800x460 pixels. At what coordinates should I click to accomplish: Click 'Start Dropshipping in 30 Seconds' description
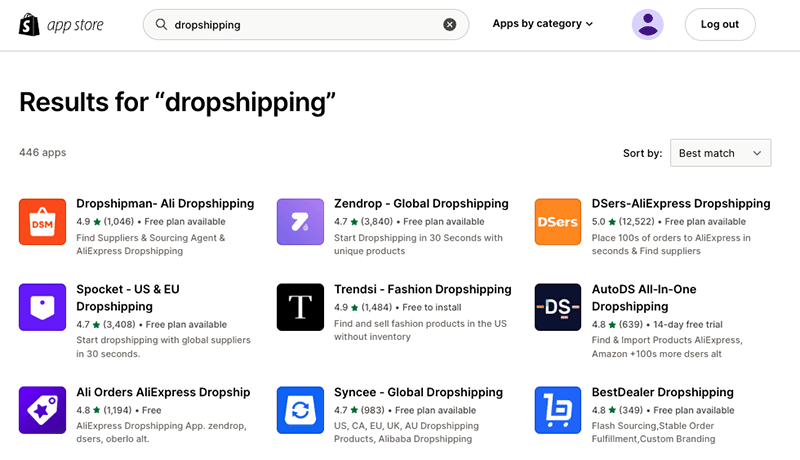418,244
